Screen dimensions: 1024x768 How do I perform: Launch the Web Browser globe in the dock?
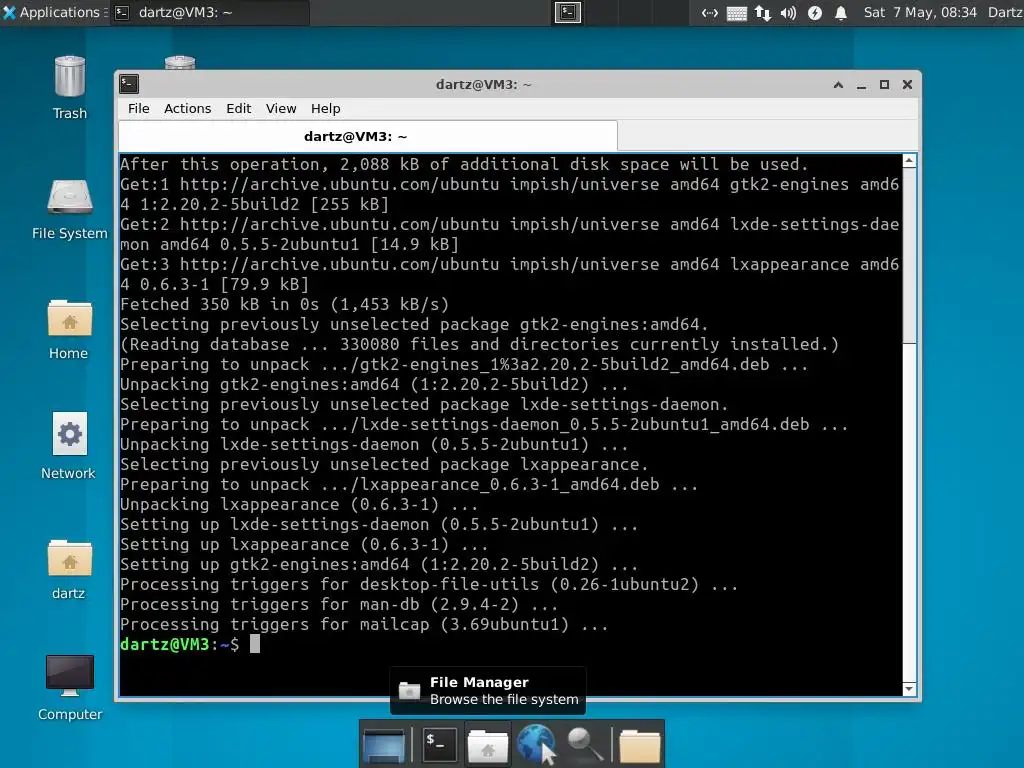[x=536, y=743]
